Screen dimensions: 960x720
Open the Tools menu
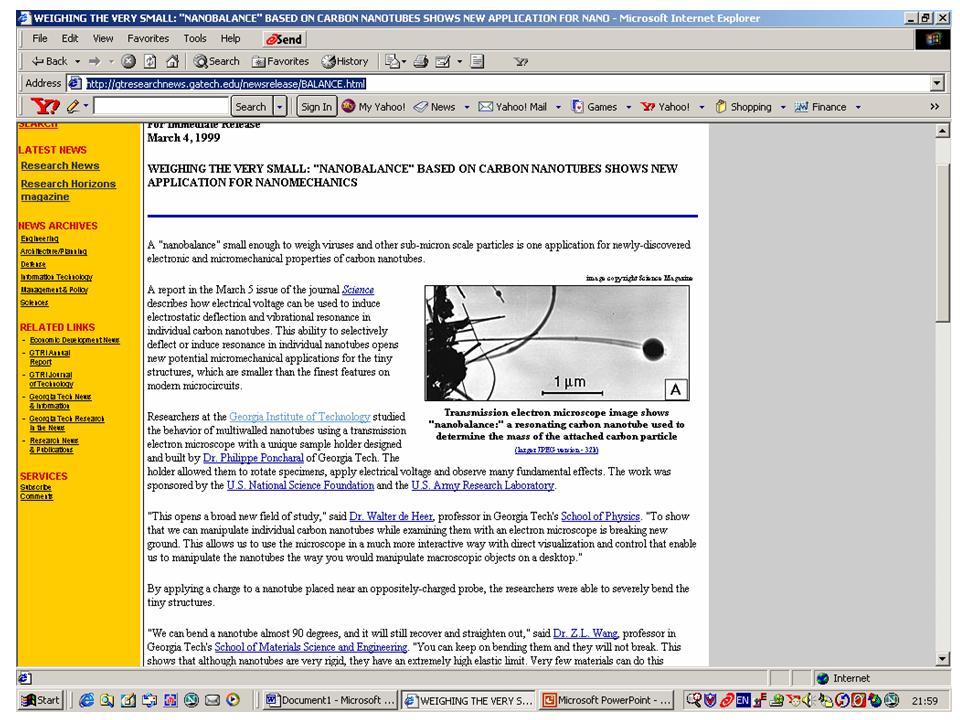point(195,39)
